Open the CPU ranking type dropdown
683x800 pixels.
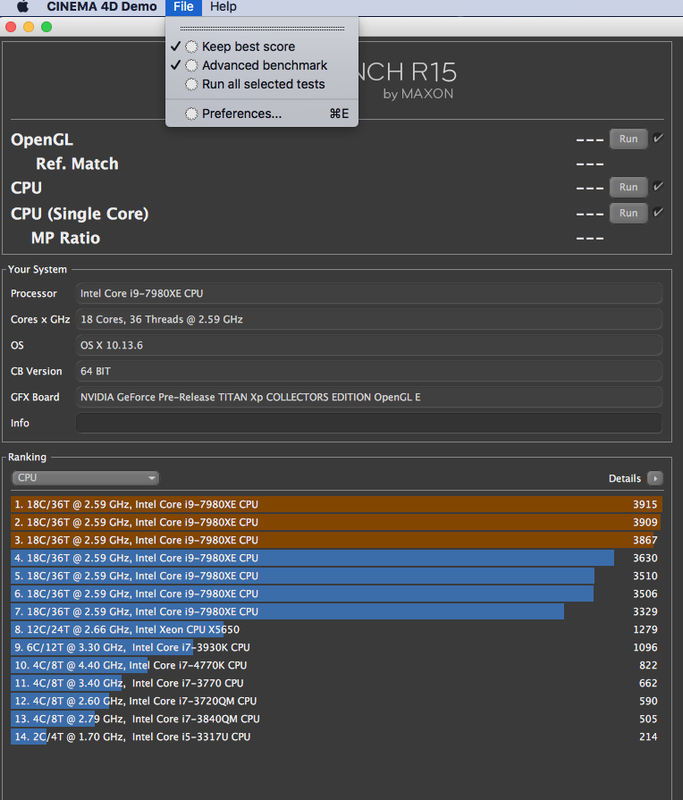[85, 478]
